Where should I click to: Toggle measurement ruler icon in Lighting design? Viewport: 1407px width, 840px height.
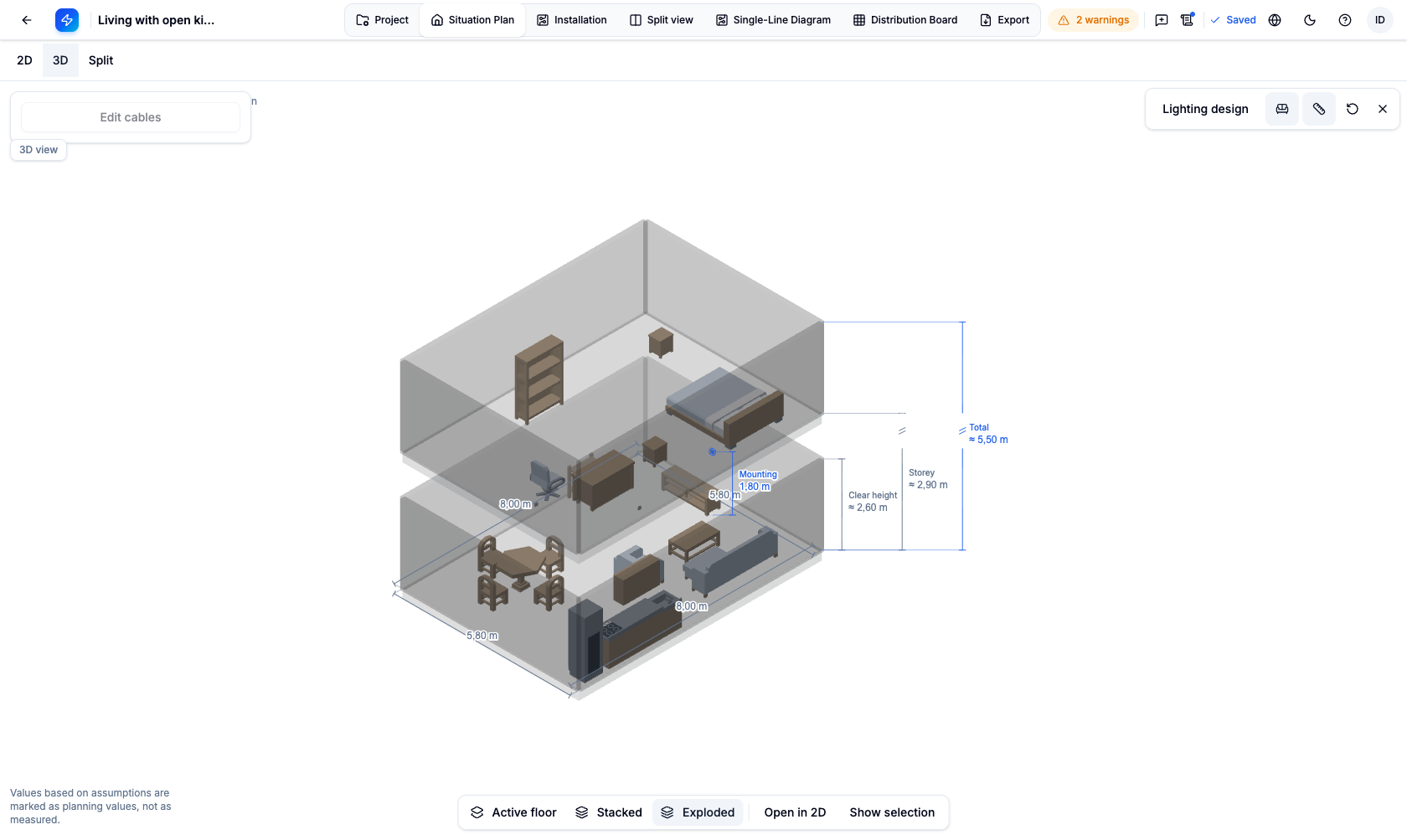(x=1319, y=109)
